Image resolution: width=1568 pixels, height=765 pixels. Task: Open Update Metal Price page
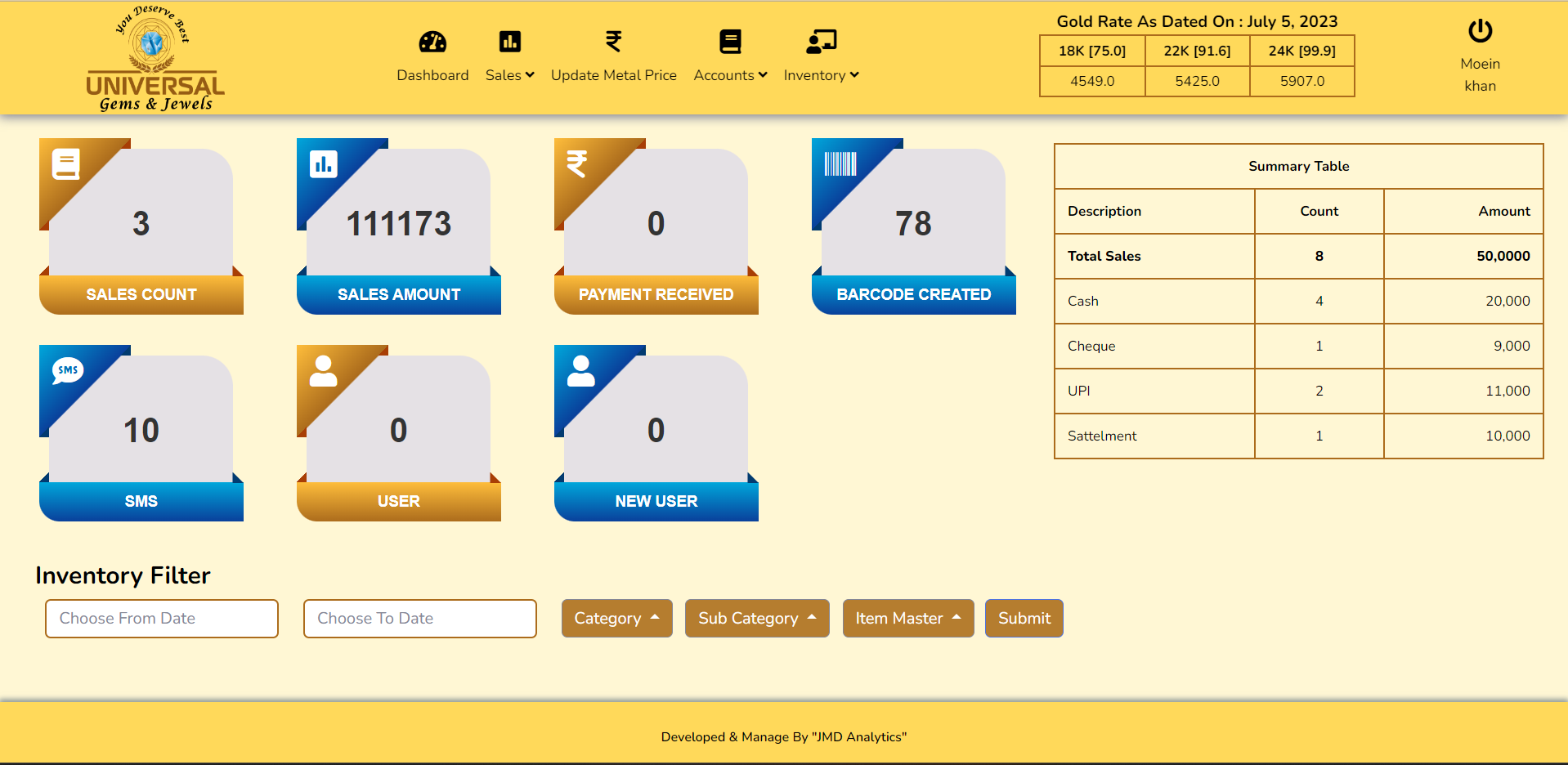coord(614,75)
